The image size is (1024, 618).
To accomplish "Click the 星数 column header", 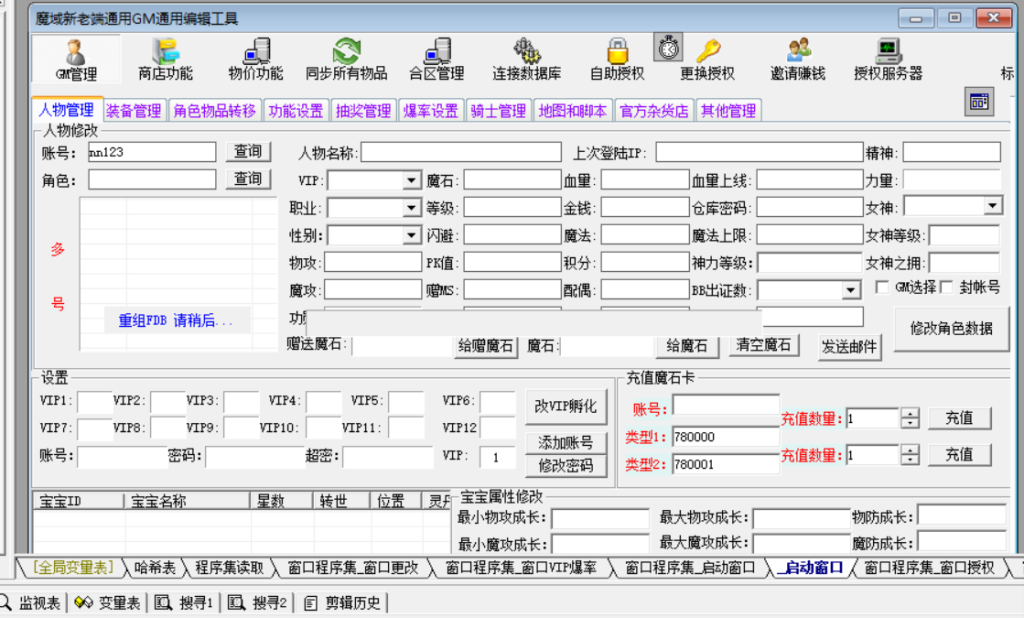I will (x=281, y=501).
